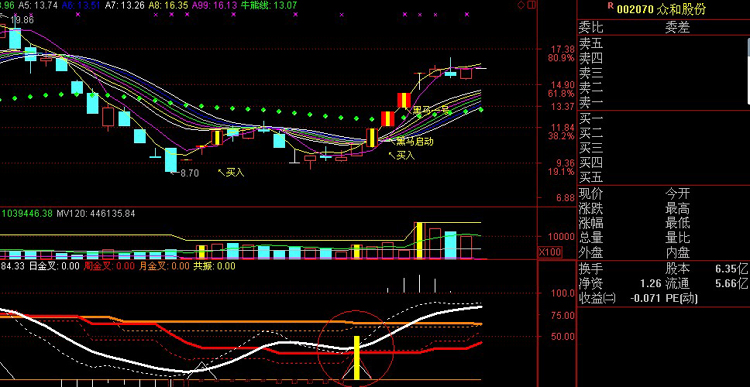Image resolution: width=750 pixels, height=387 pixels.
Task: Select the 买一 order row
Action: [x=663, y=119]
